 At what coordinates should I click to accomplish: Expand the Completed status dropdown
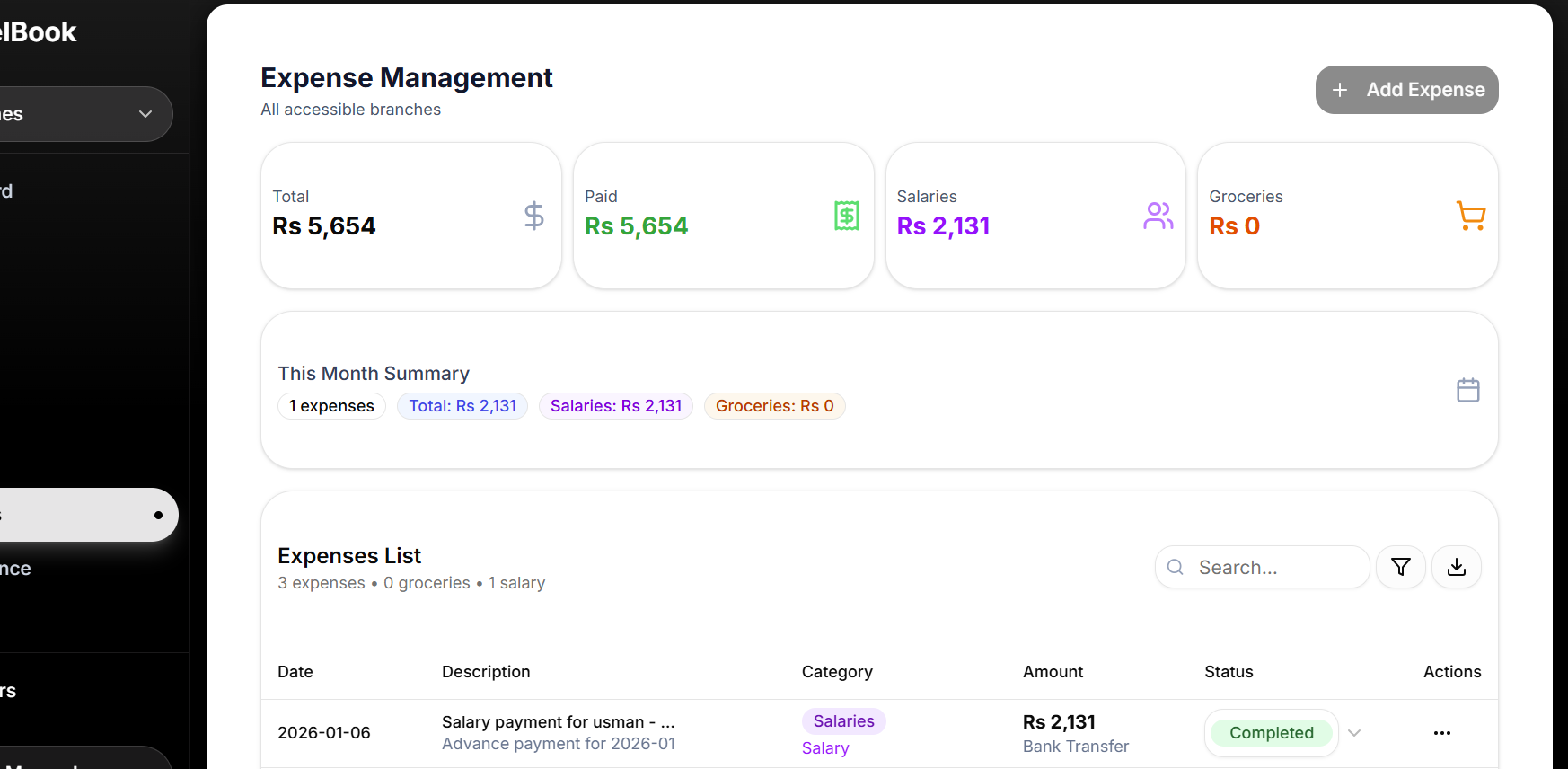1354,733
